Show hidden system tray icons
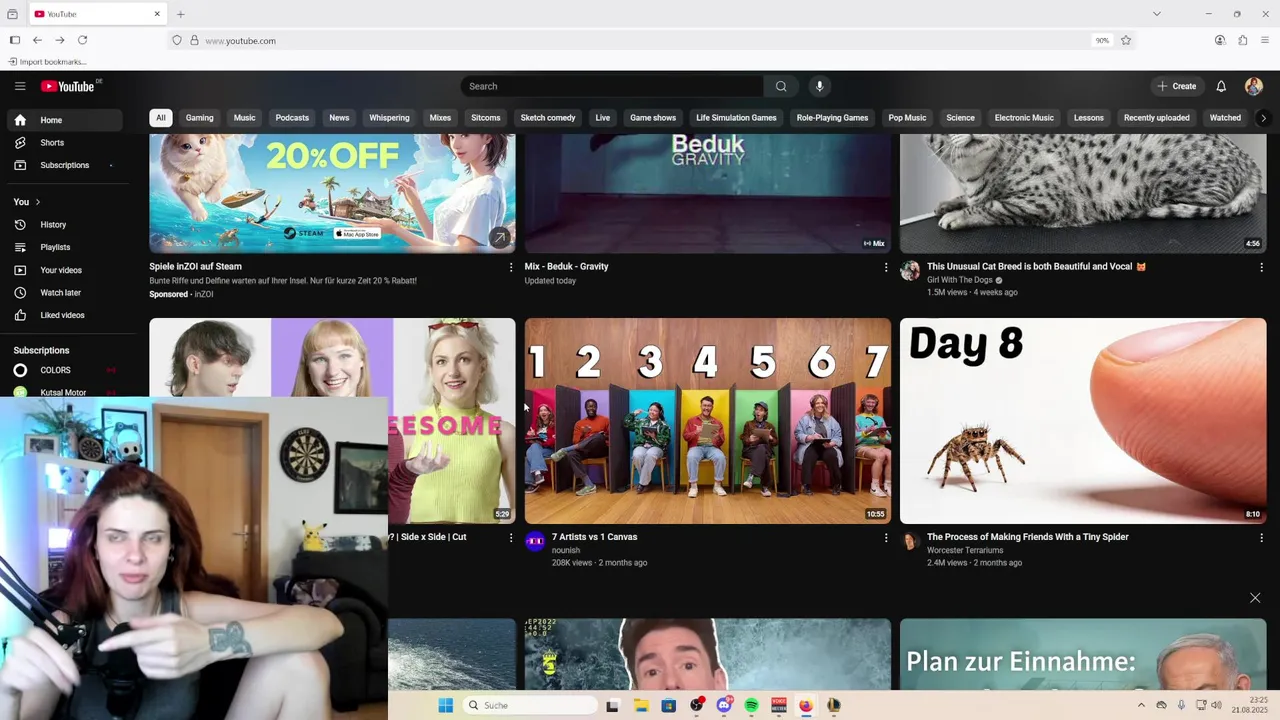This screenshot has width=1280, height=720. (x=1141, y=705)
